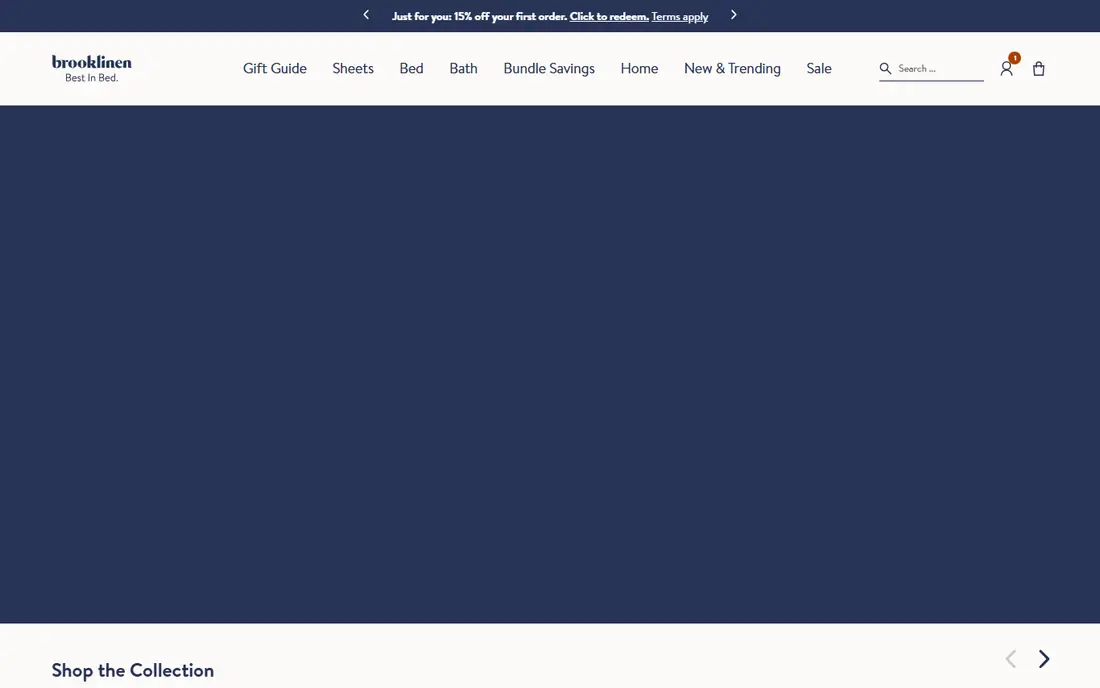Open the account profile icon
The width and height of the screenshot is (1100, 688).
point(1007,69)
